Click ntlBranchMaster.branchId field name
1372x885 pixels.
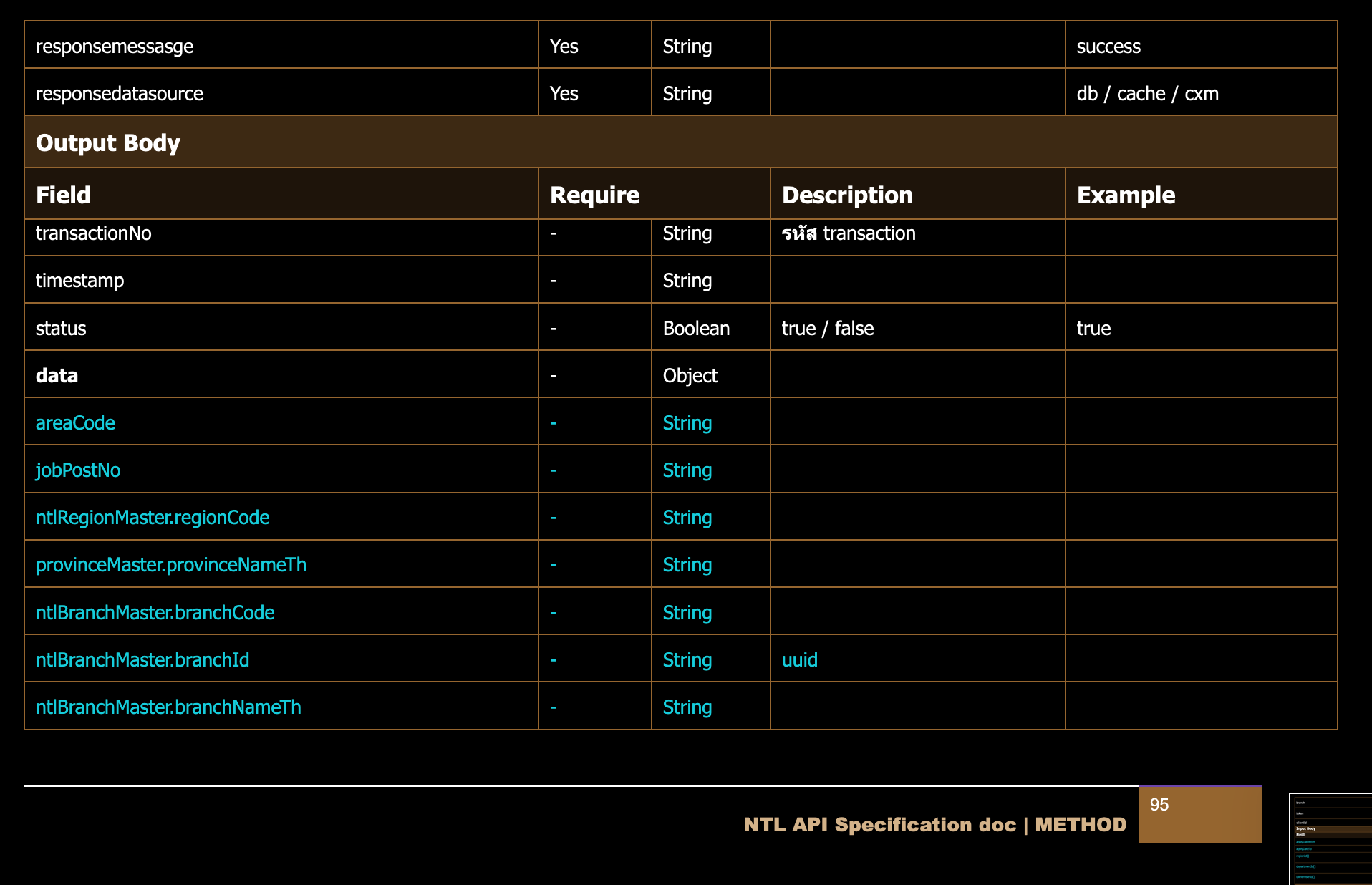tap(142, 659)
